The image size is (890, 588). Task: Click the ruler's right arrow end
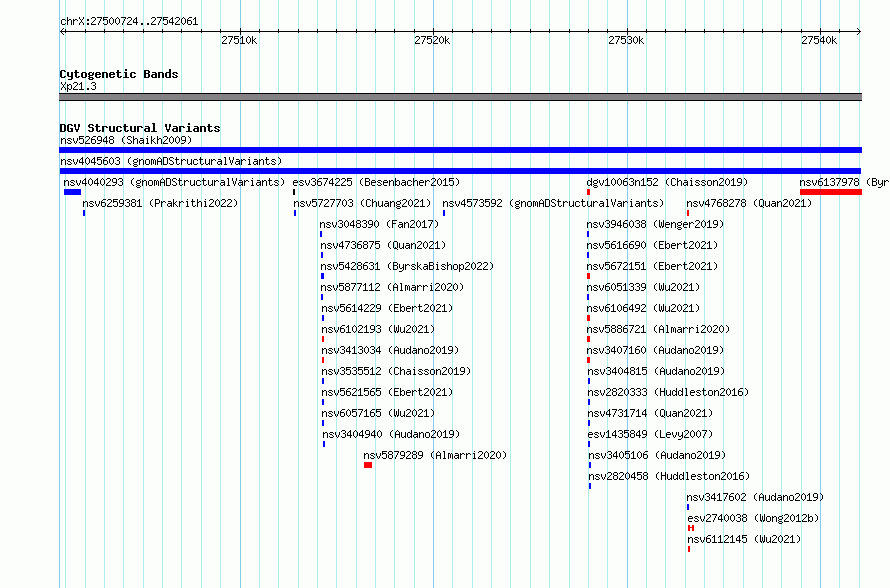coord(858,32)
